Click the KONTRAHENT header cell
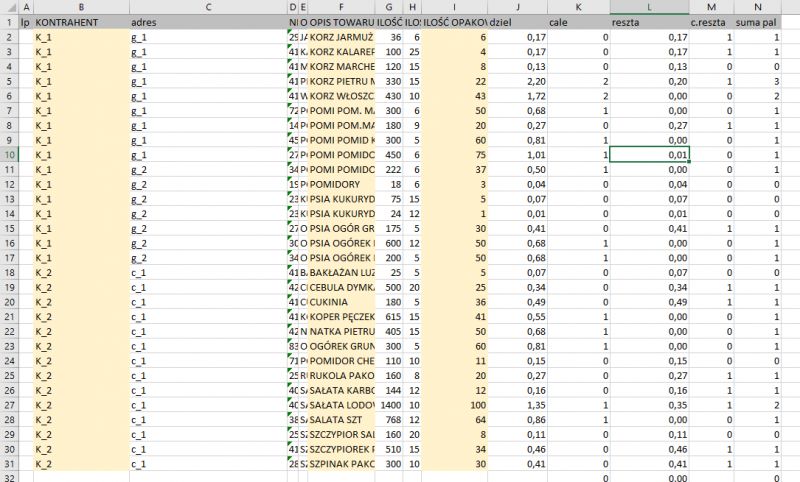The width and height of the screenshot is (800, 482). pos(81,22)
